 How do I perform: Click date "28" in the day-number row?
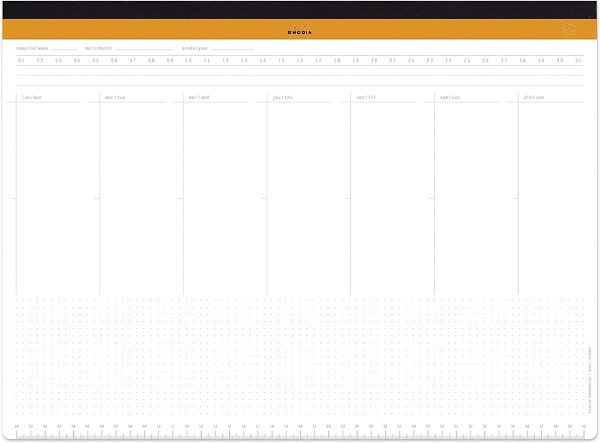(x=522, y=60)
